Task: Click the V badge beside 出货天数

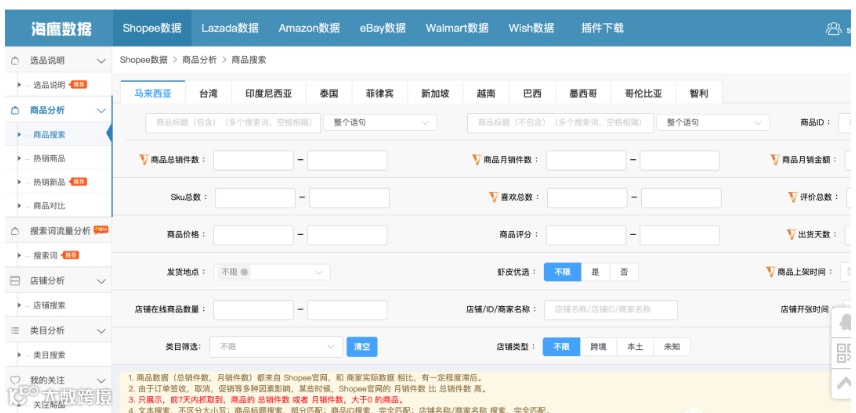Action: pos(791,234)
